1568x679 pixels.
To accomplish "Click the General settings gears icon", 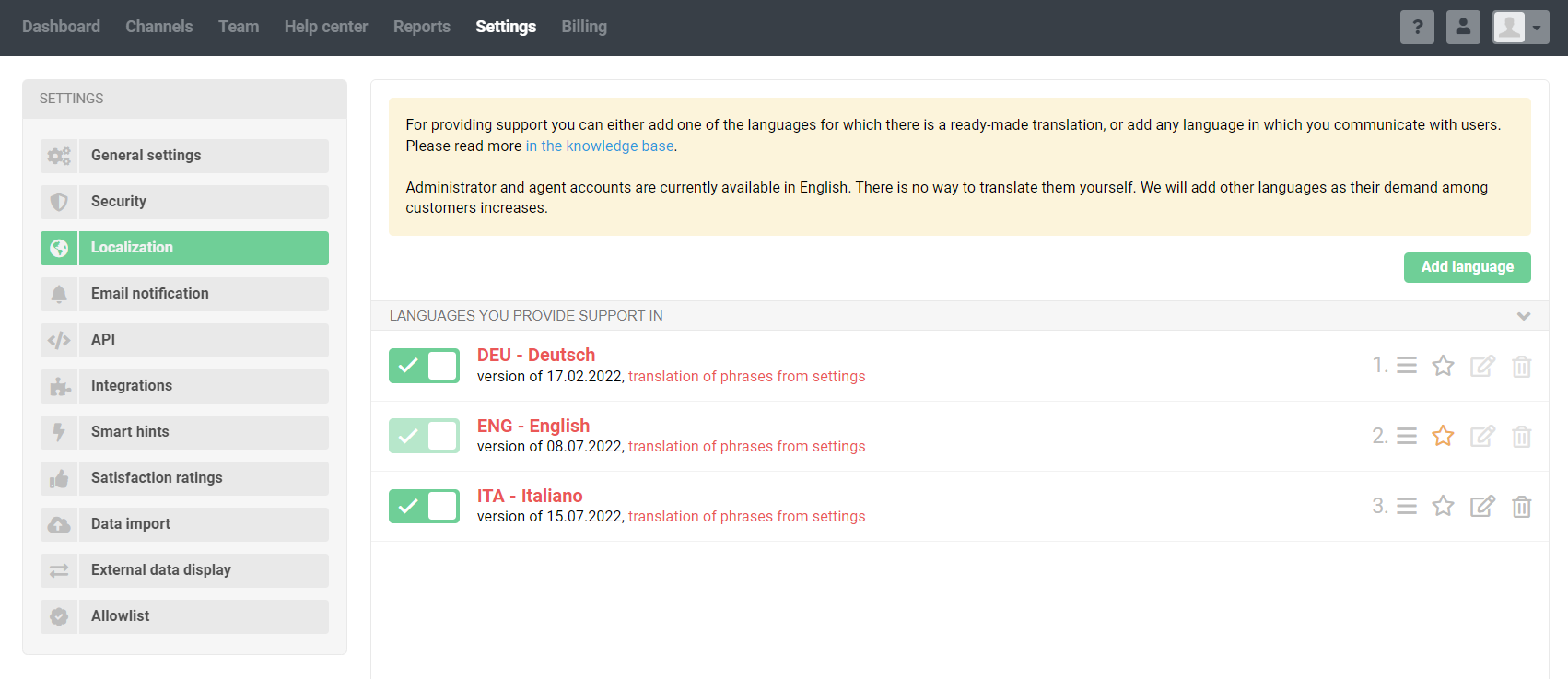I will pyautogui.click(x=59, y=156).
